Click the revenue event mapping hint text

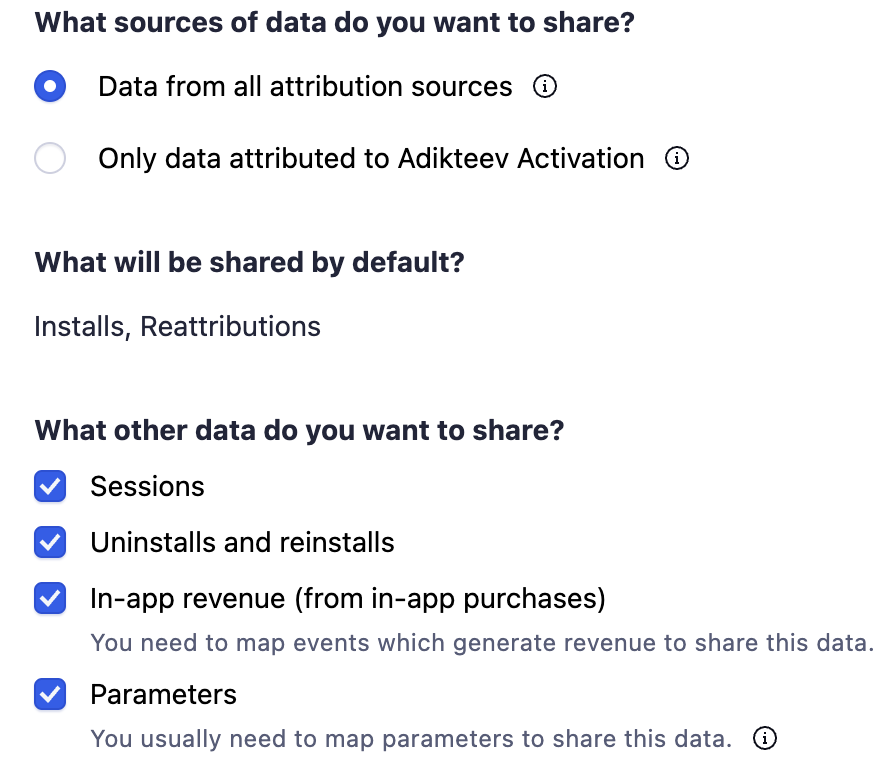[x=482, y=642]
